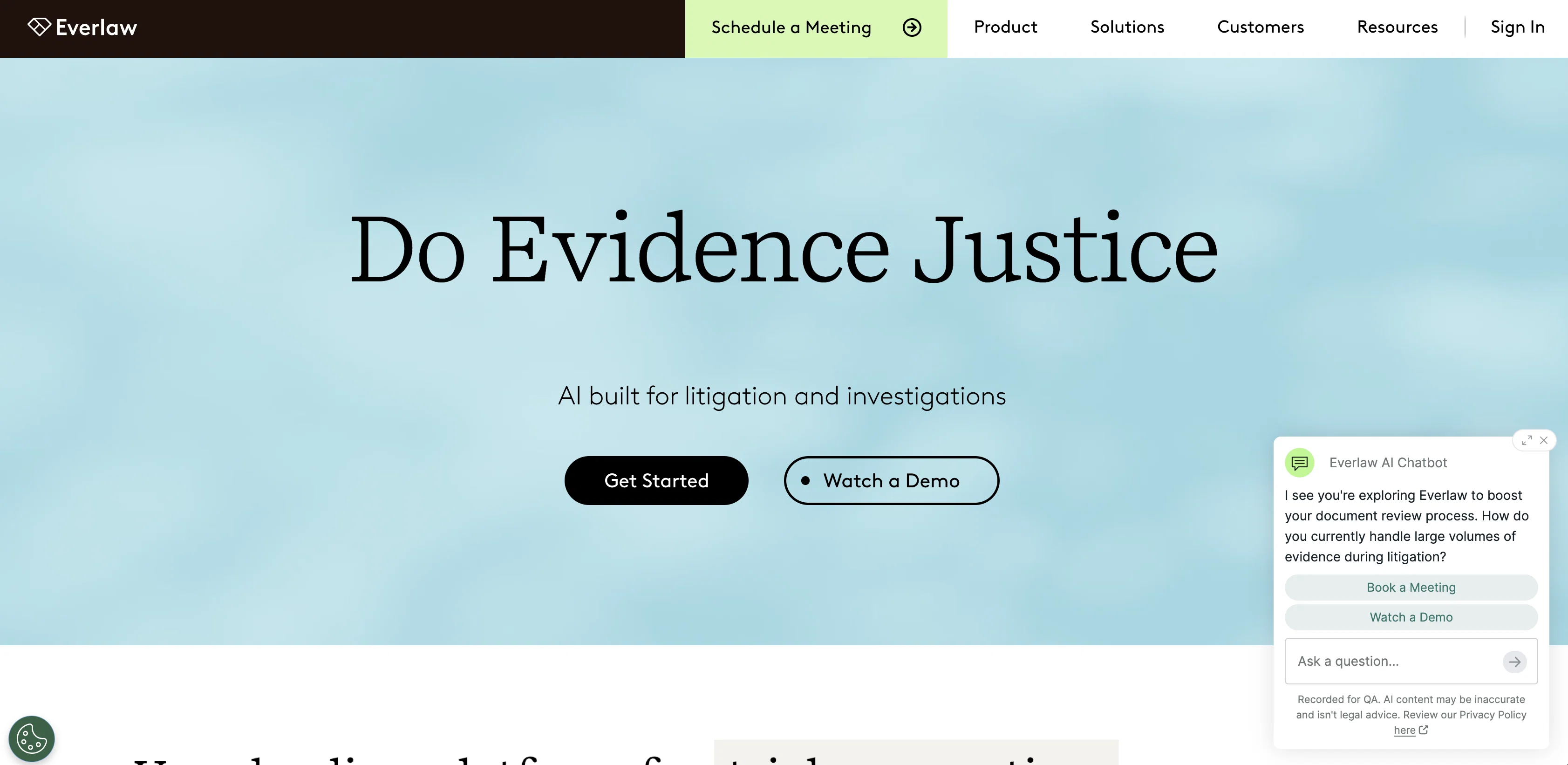Click the hero Watch a Demo button
This screenshot has height=765, width=1568.
point(891,480)
